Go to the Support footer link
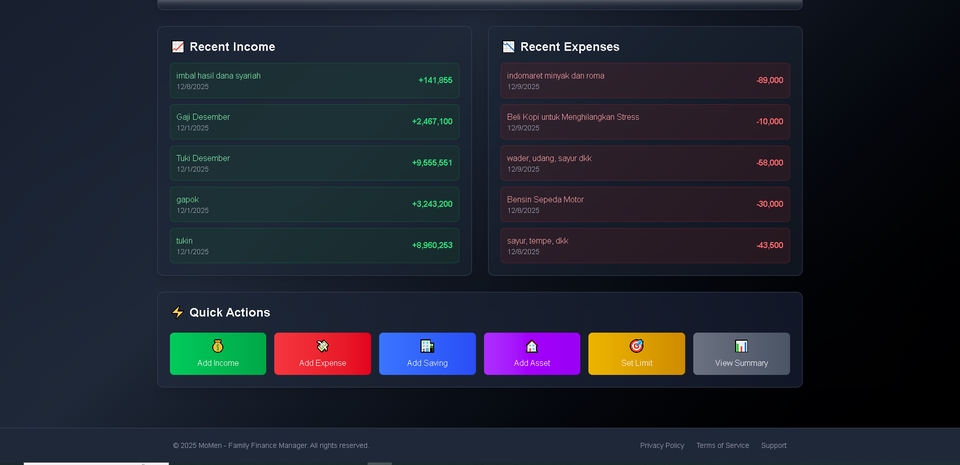Viewport: 960px width, 465px height. pos(773,446)
